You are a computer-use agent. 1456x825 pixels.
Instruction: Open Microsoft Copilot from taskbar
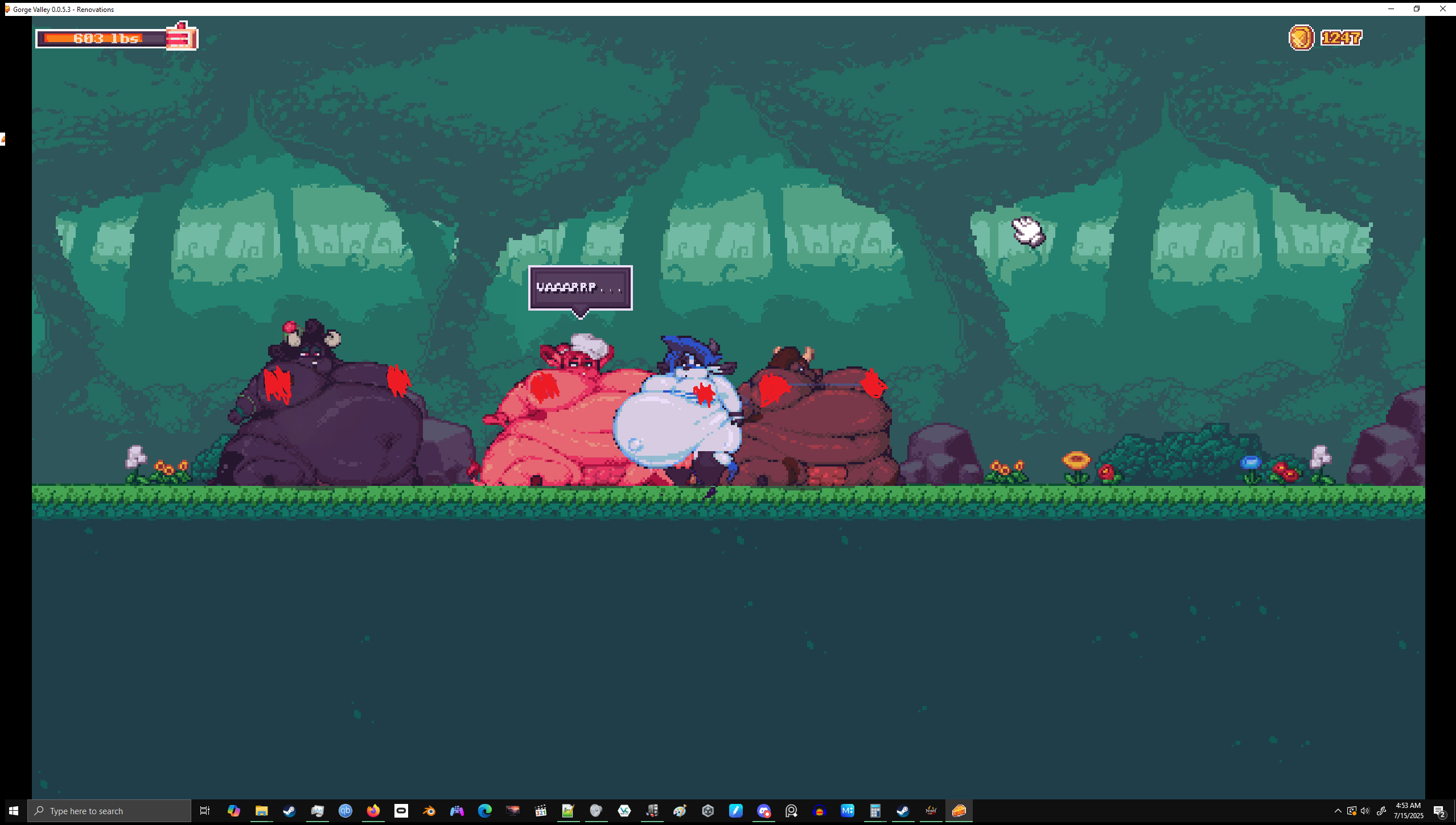tap(233, 811)
